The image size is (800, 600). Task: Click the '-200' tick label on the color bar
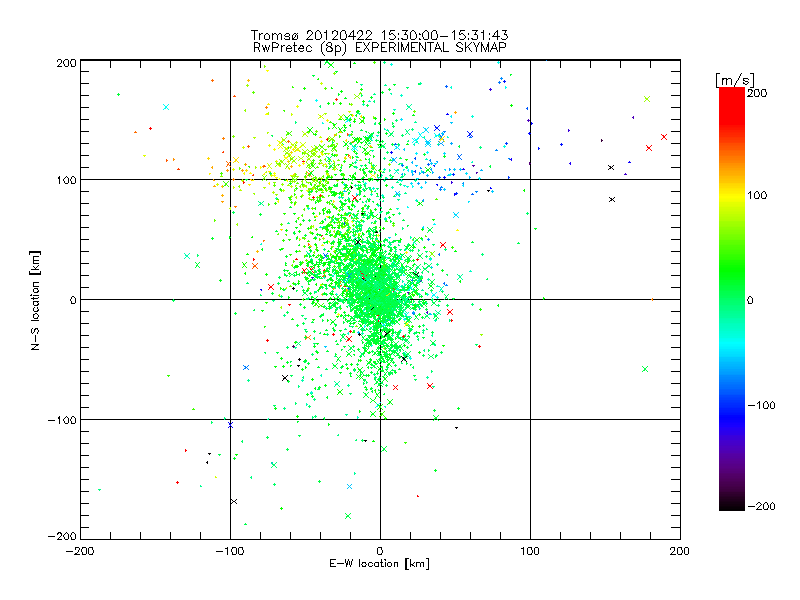coord(761,506)
